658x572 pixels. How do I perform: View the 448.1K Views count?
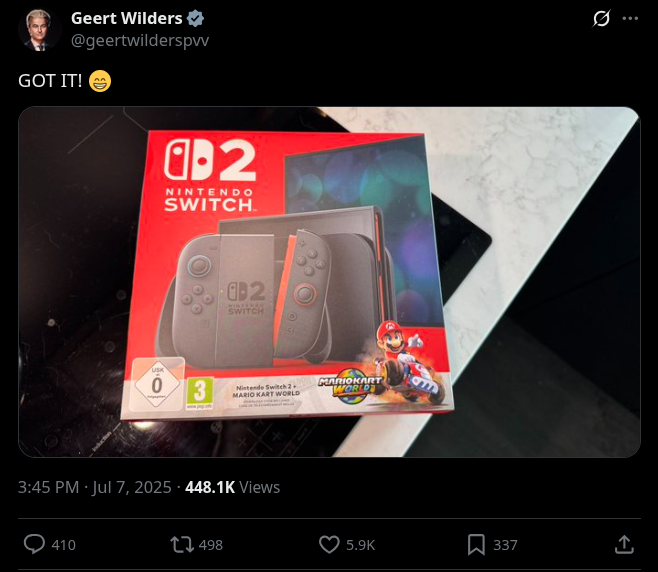(232, 487)
